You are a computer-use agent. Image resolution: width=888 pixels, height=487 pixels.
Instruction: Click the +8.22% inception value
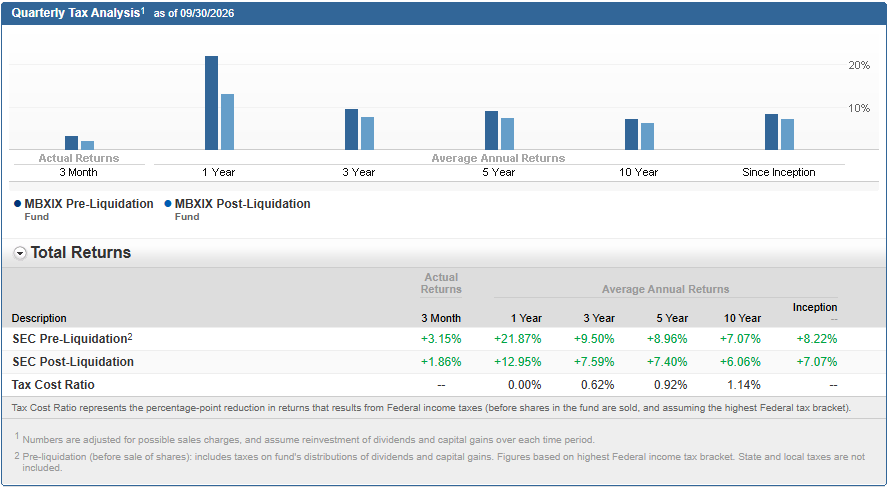[x=817, y=339]
